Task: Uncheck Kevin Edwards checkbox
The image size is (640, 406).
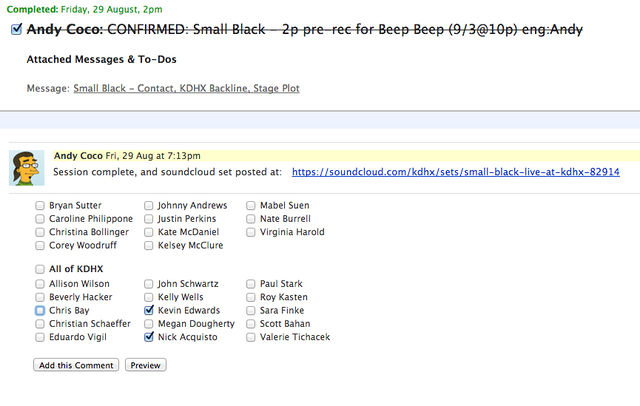Action: [149, 311]
